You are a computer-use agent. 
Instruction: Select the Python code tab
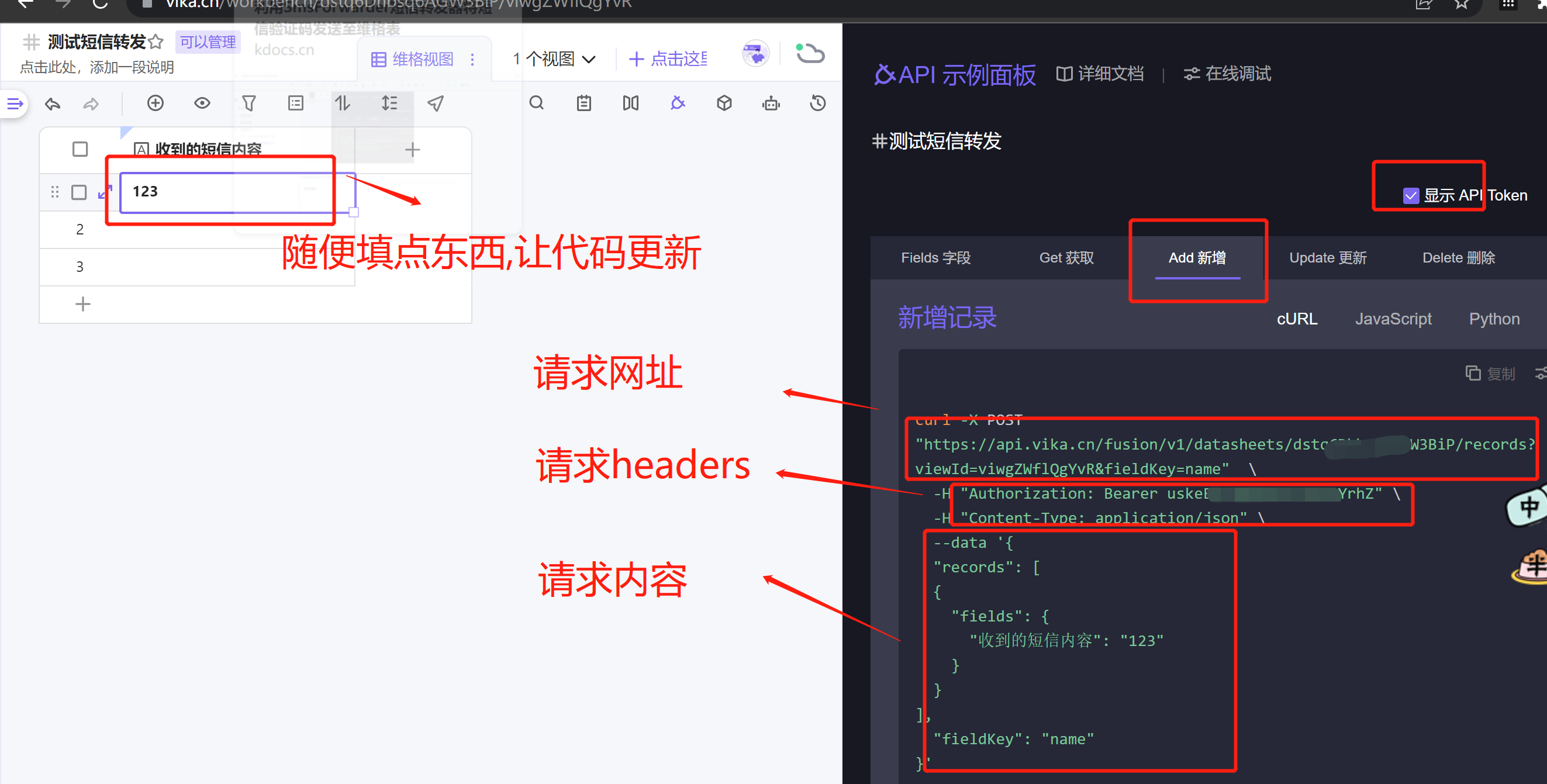click(1494, 319)
